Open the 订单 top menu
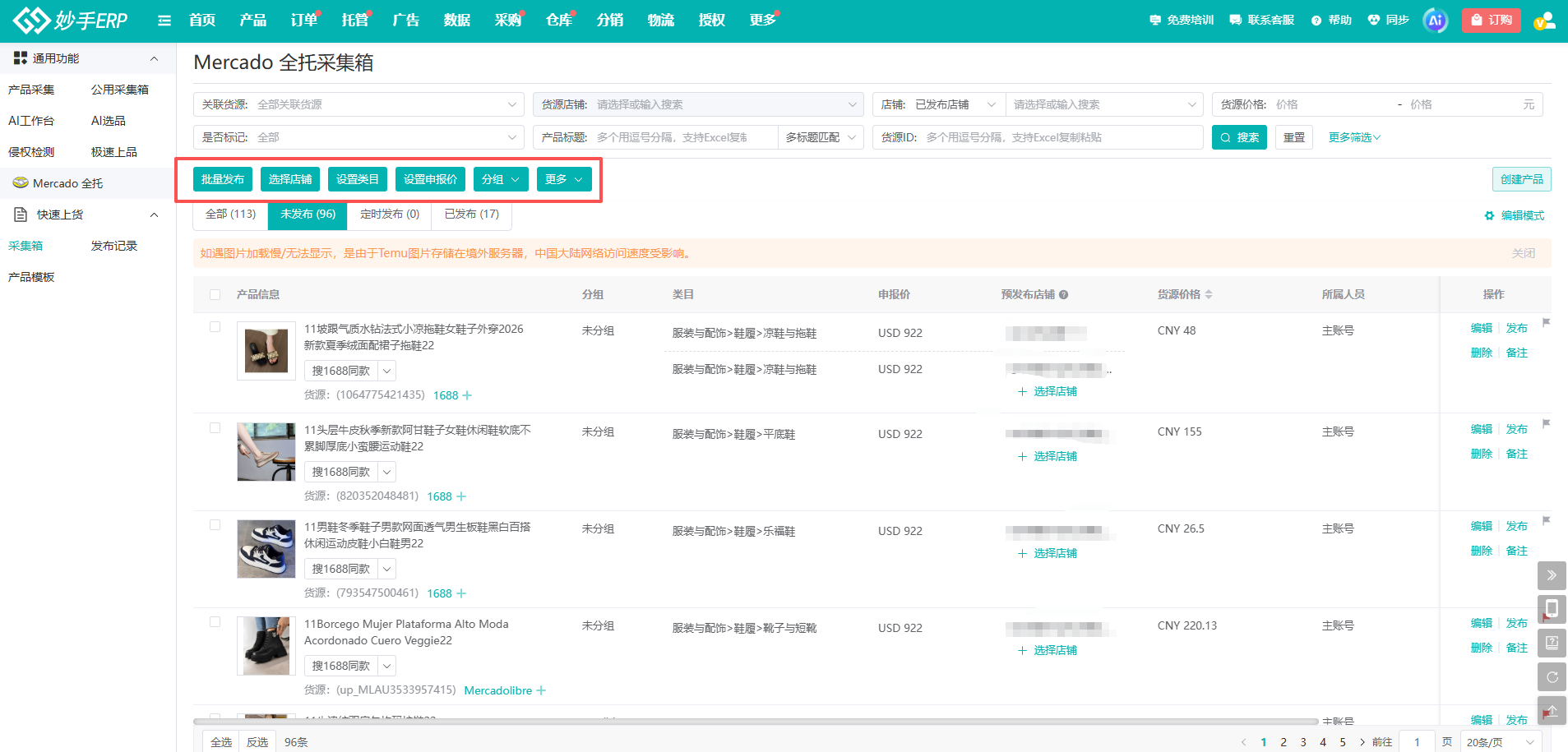This screenshot has width=1568, height=752. 303,20
